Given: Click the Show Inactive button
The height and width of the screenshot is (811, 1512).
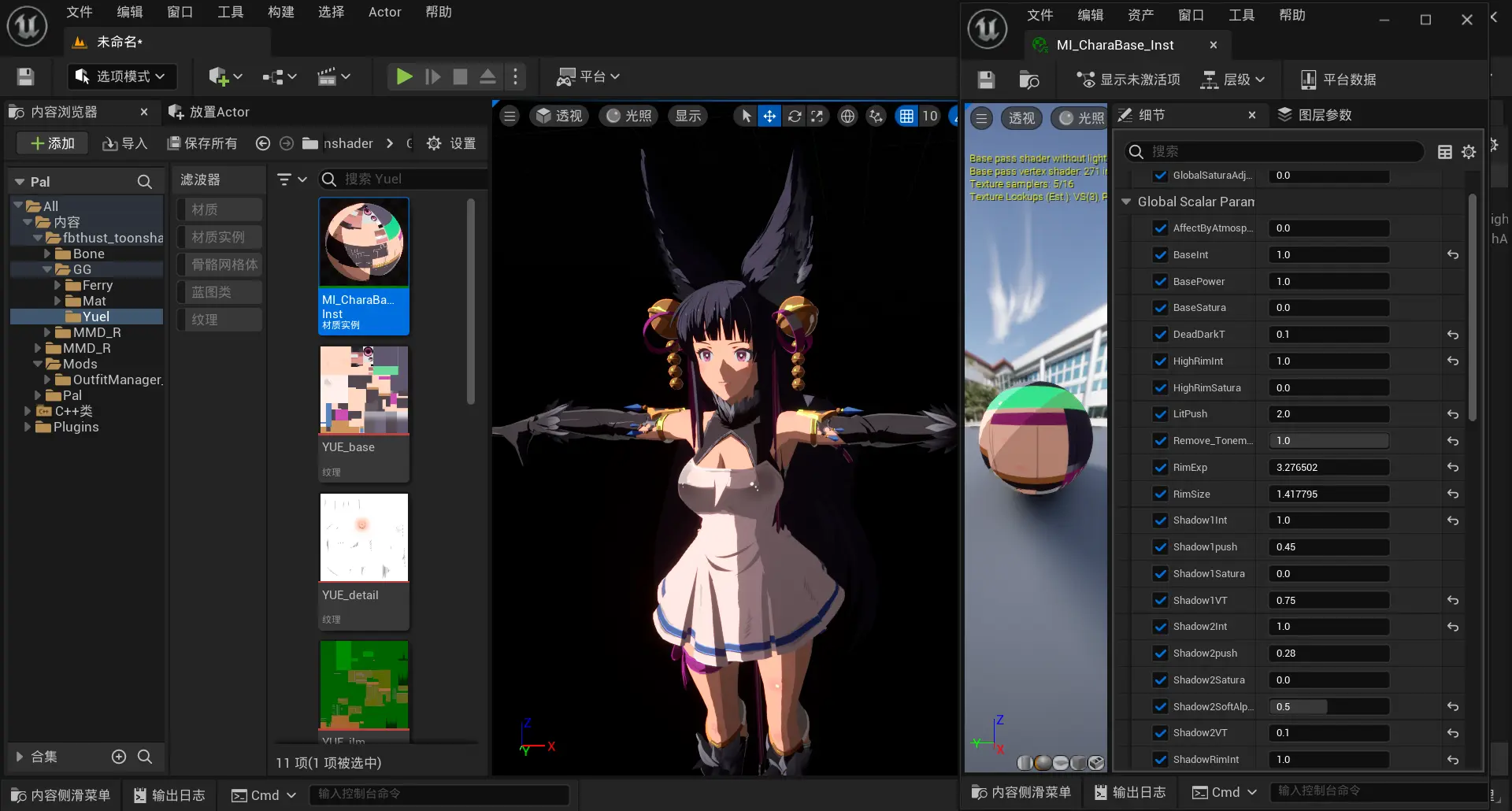Looking at the screenshot, I should point(1128,80).
